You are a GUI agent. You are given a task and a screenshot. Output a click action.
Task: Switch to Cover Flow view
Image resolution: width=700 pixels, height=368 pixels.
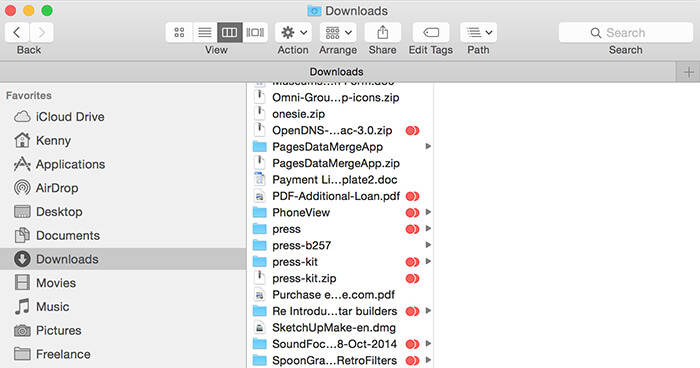[255, 33]
